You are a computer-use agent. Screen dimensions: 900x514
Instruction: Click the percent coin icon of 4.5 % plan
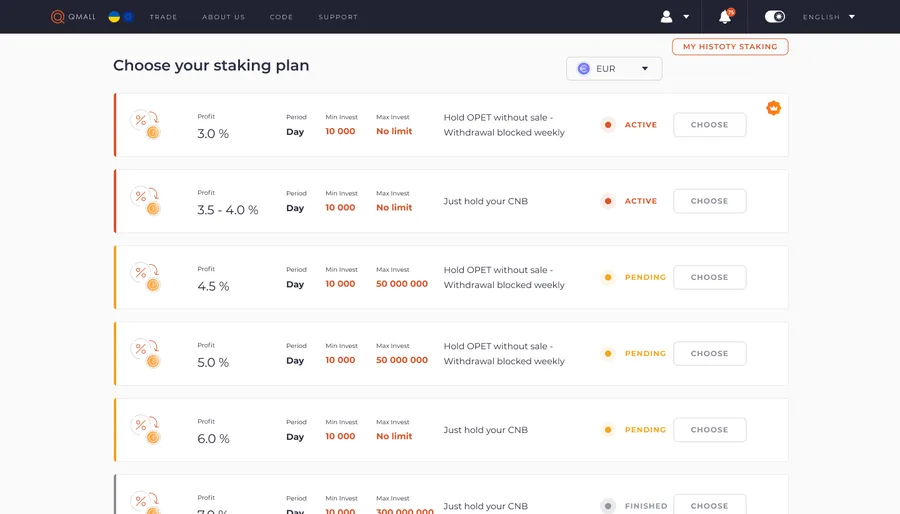click(146, 277)
